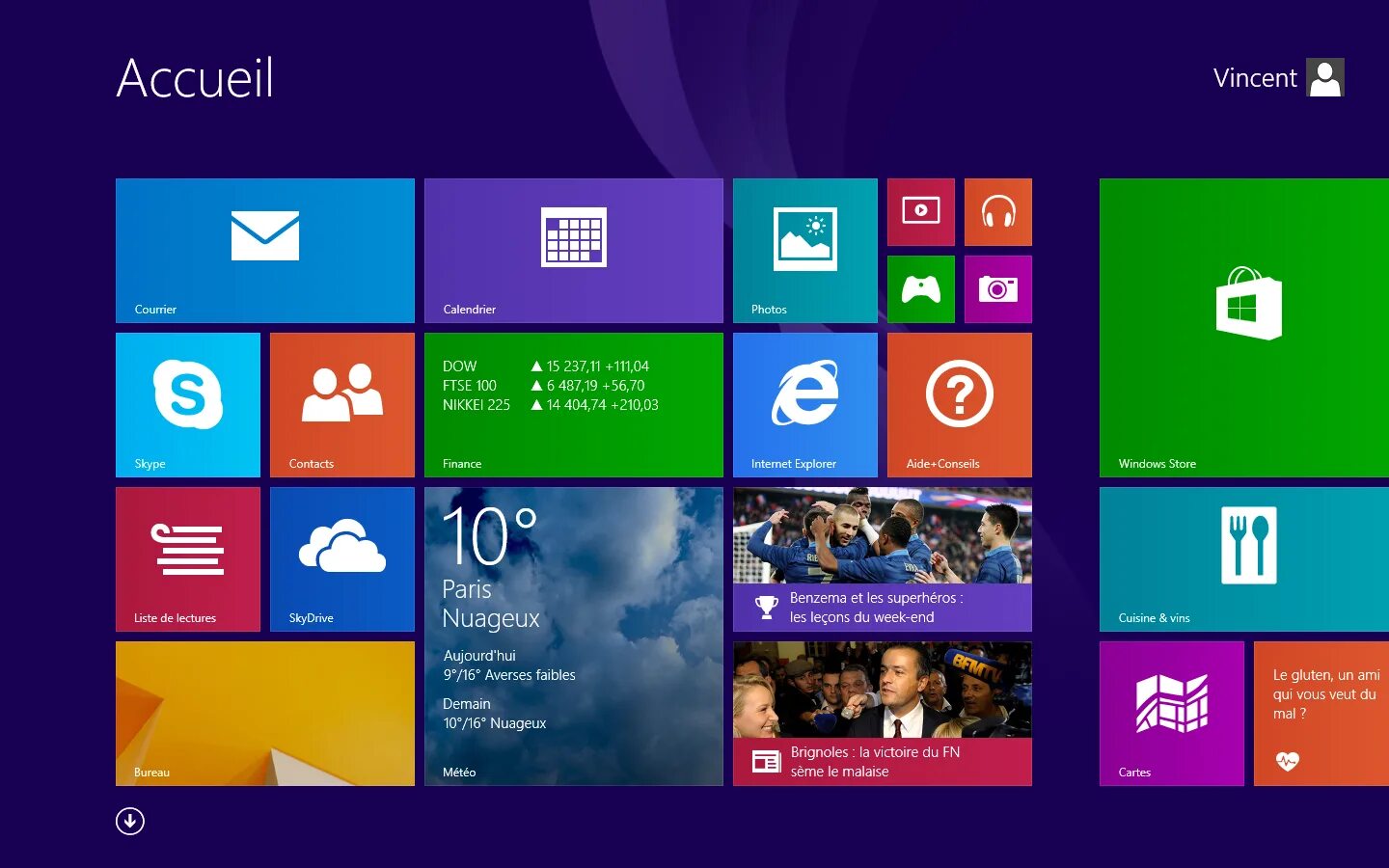Open the Contacts people tile
This screenshot has width=1389, height=868.
pyautogui.click(x=342, y=405)
